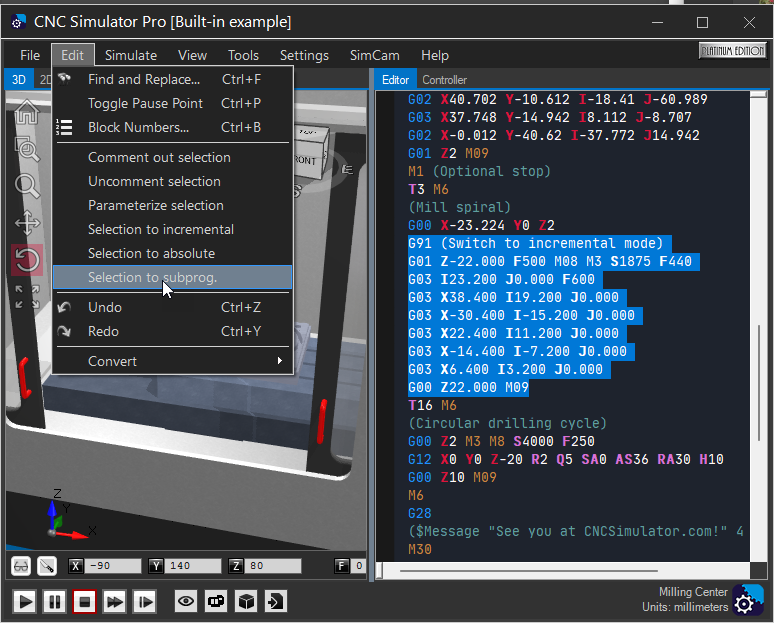Image resolution: width=774 pixels, height=623 pixels.
Task: Click the editor horizontal scrollbar
Action: tap(528, 571)
